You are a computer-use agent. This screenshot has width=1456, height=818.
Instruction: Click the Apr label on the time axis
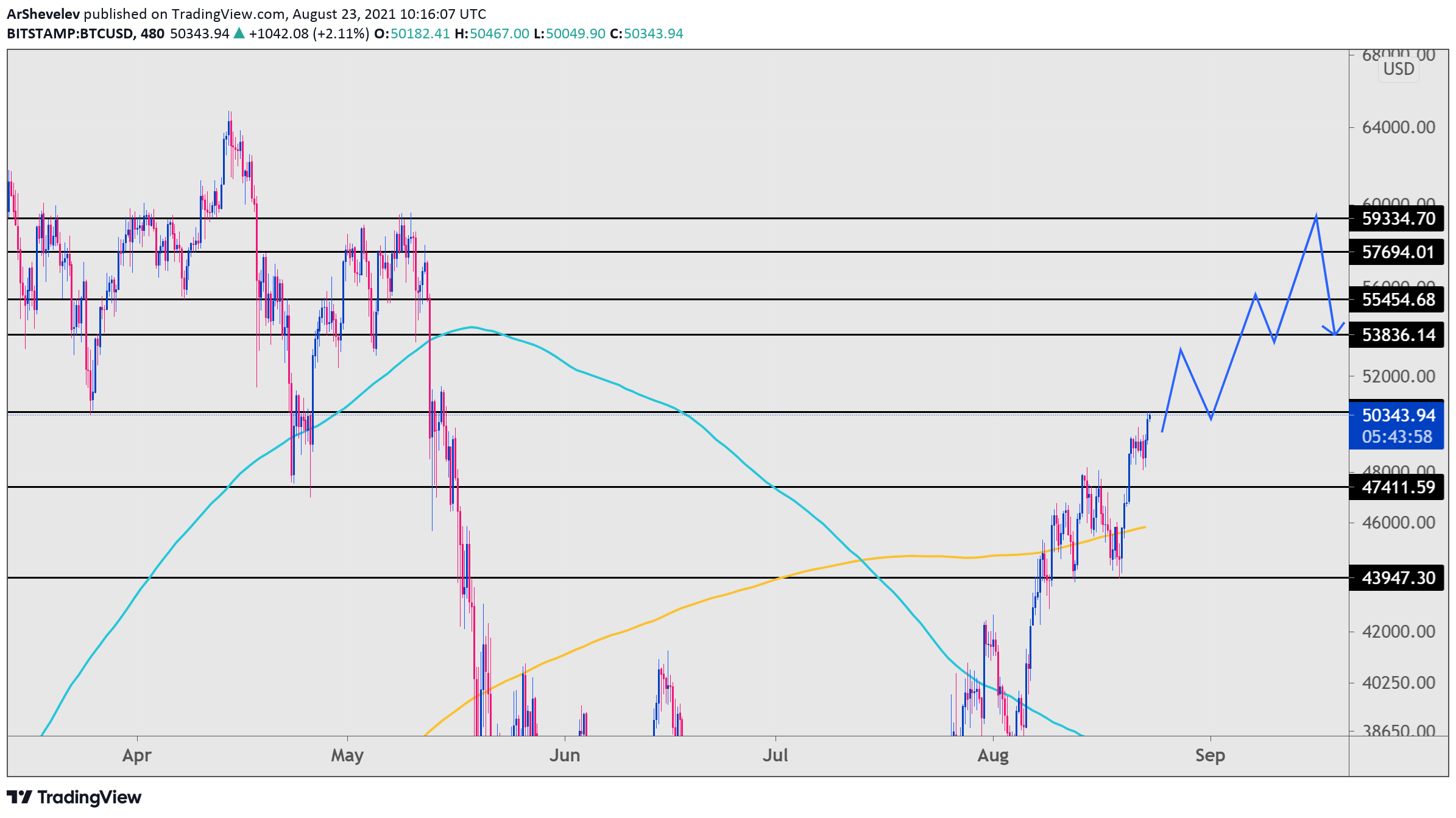(x=137, y=755)
